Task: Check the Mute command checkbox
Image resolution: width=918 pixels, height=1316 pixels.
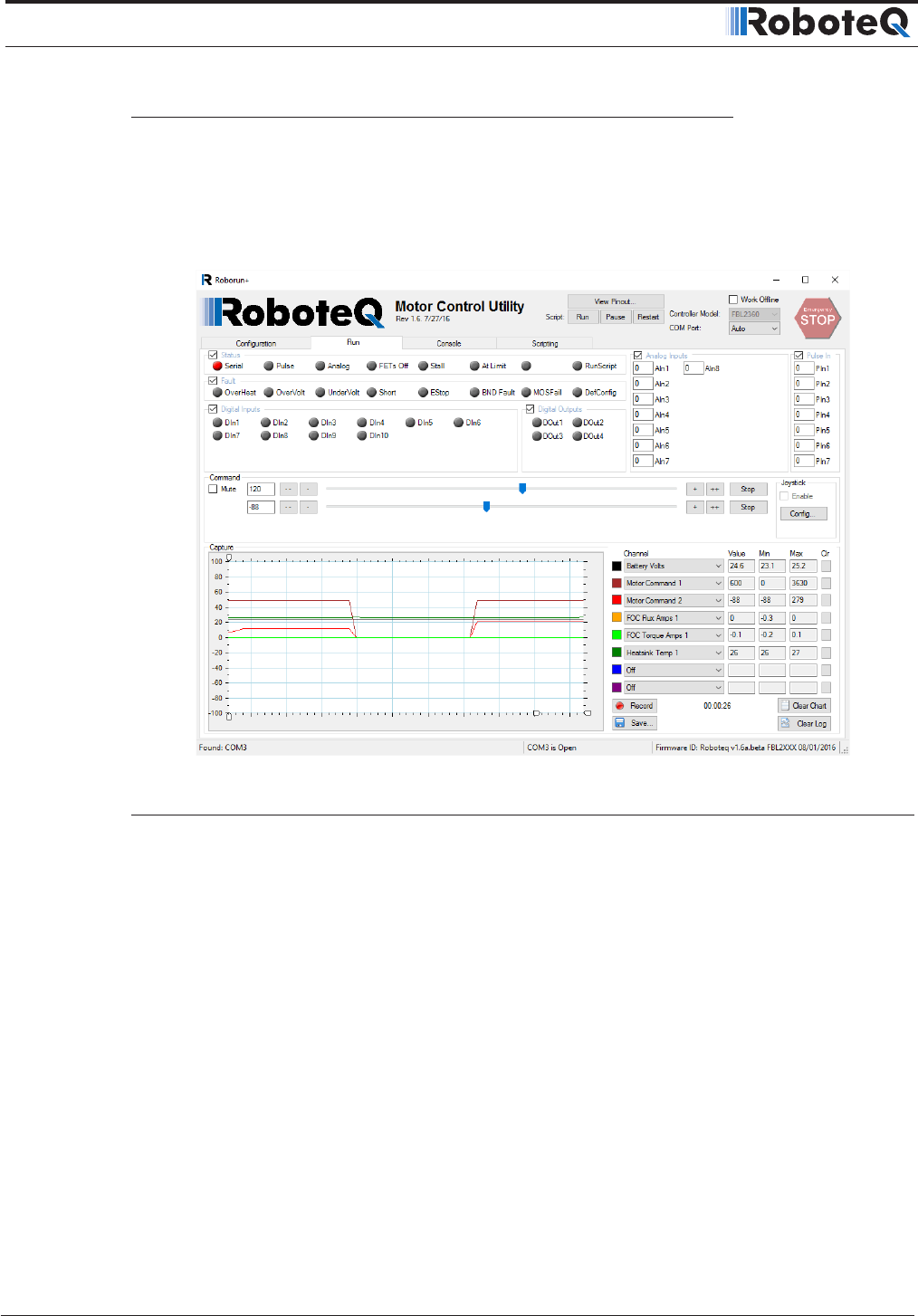Action: coord(213,489)
